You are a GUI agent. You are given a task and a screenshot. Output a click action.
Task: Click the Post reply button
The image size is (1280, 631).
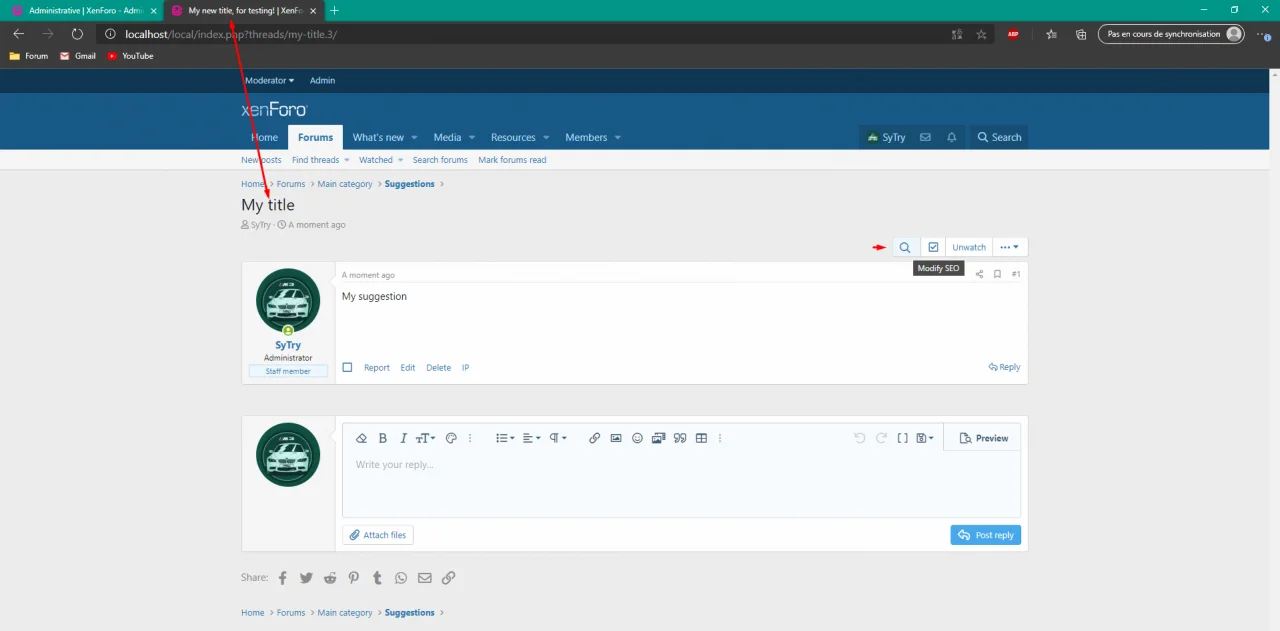tap(985, 535)
